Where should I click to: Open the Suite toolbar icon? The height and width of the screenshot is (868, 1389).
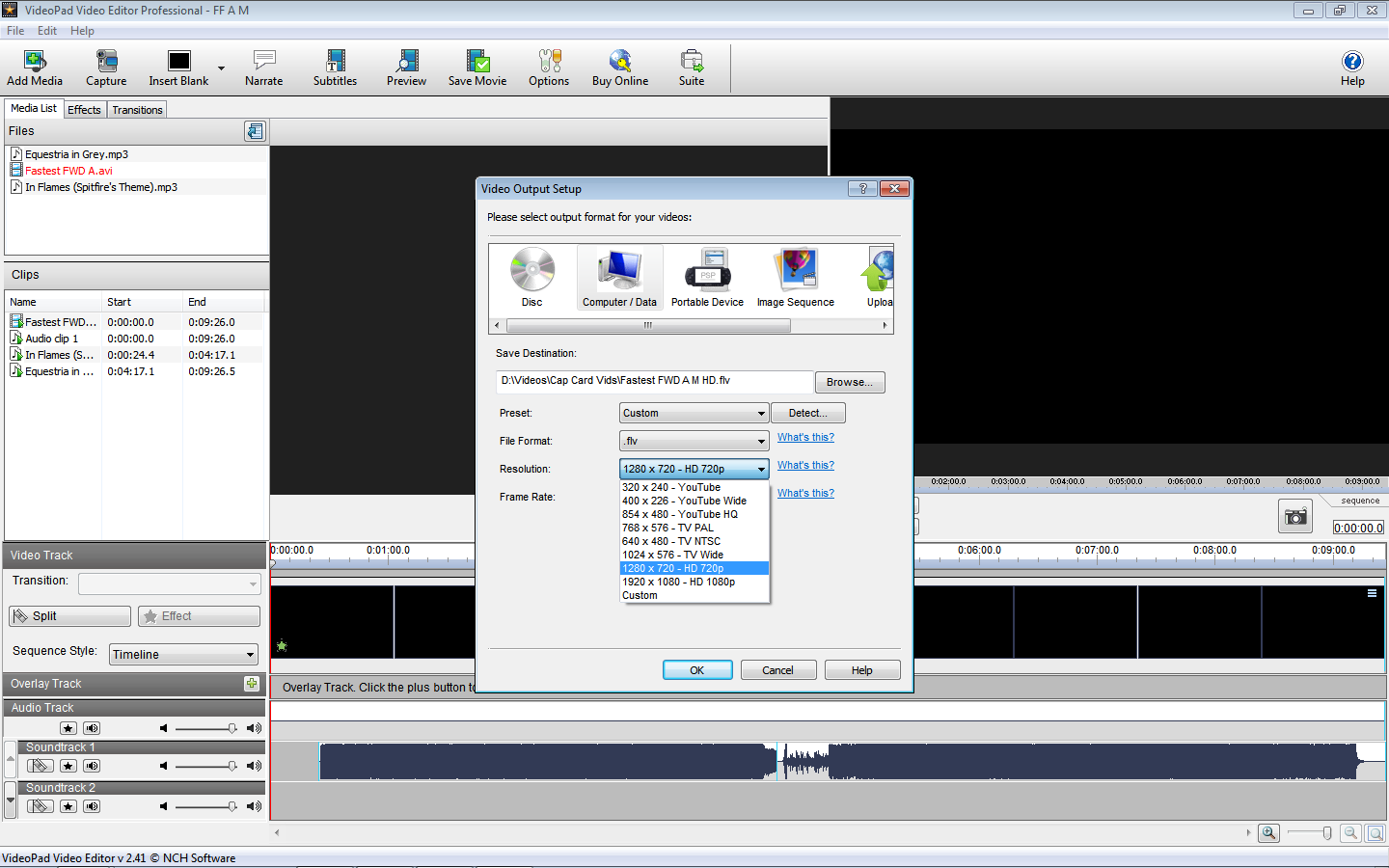692,68
